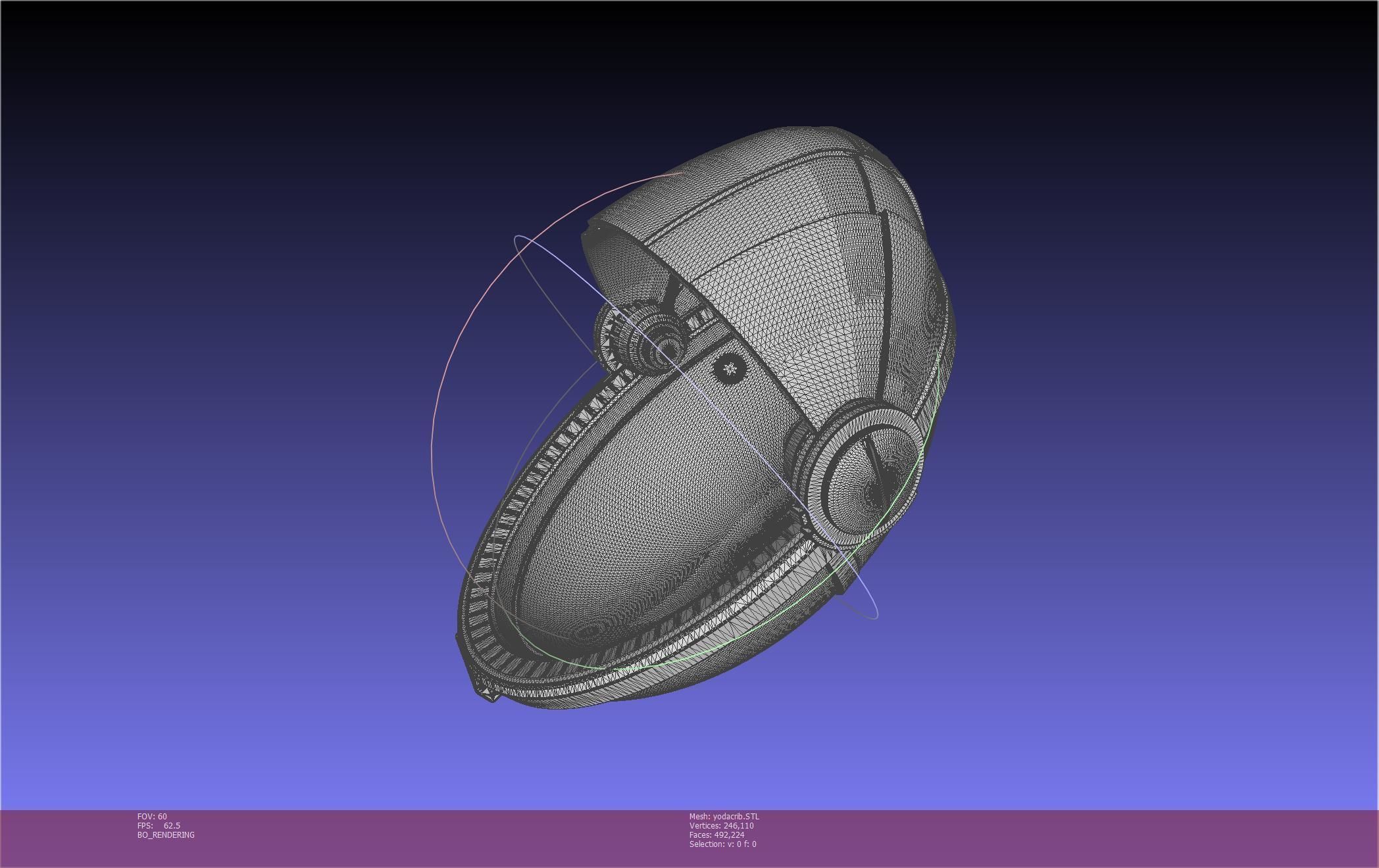Click the small tab at the mesh's bottom-left tip
This screenshot has width=1379, height=868.
(488, 693)
